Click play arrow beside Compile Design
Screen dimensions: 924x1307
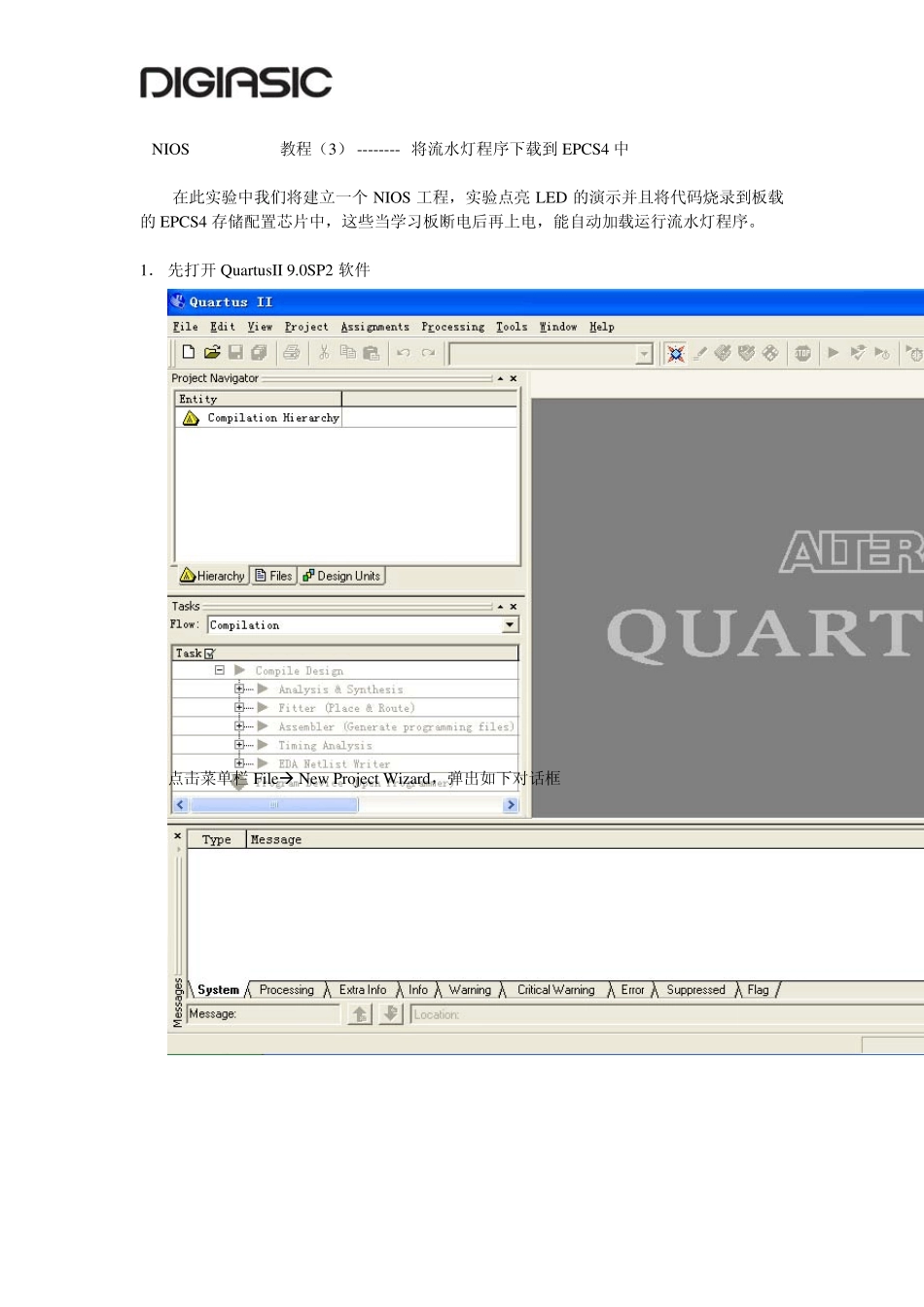pos(240,670)
